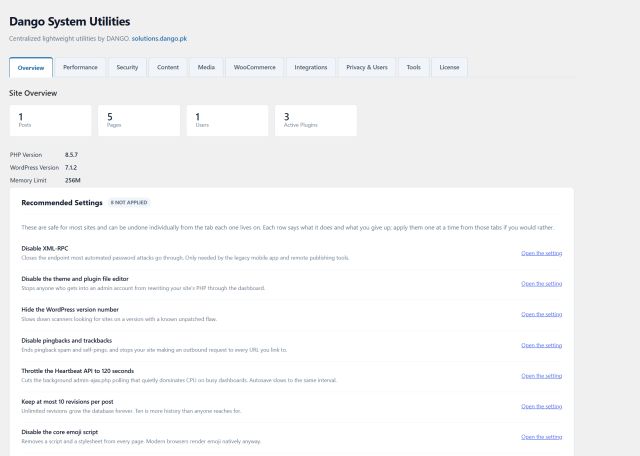Click the Posts count card
The image size is (640, 456).
click(x=51, y=120)
